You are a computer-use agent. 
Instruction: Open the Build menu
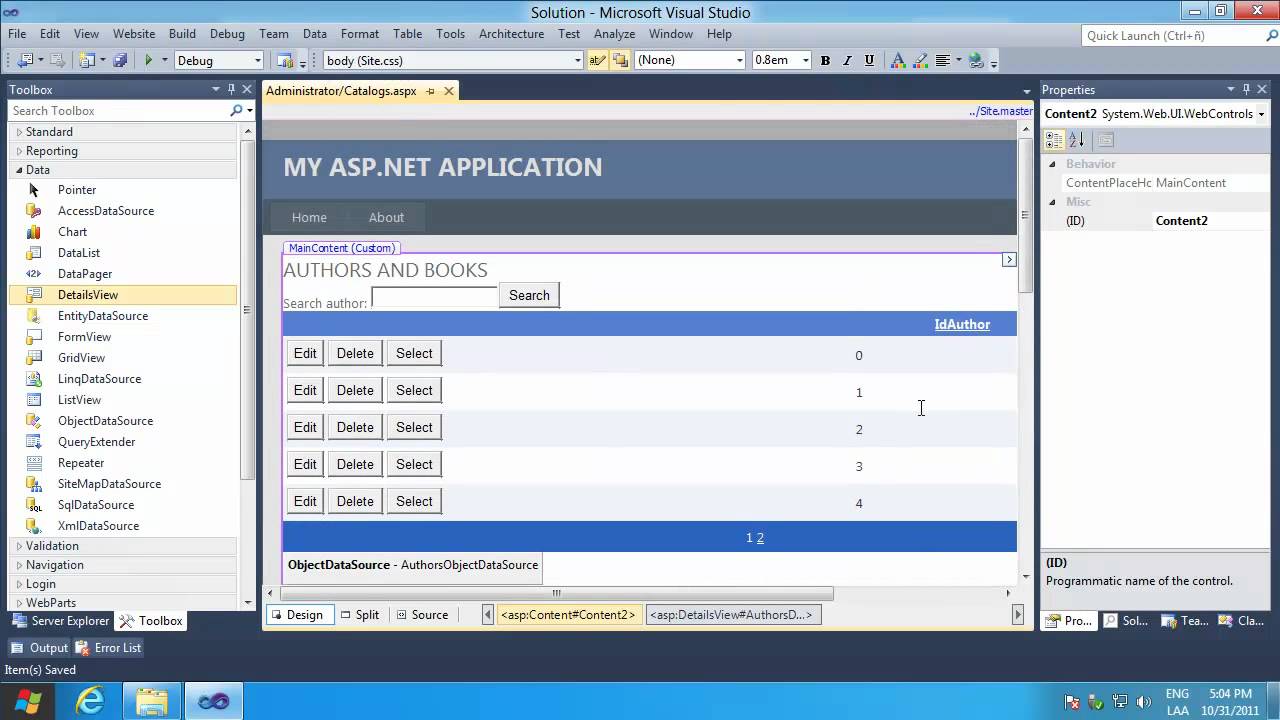[182, 33]
